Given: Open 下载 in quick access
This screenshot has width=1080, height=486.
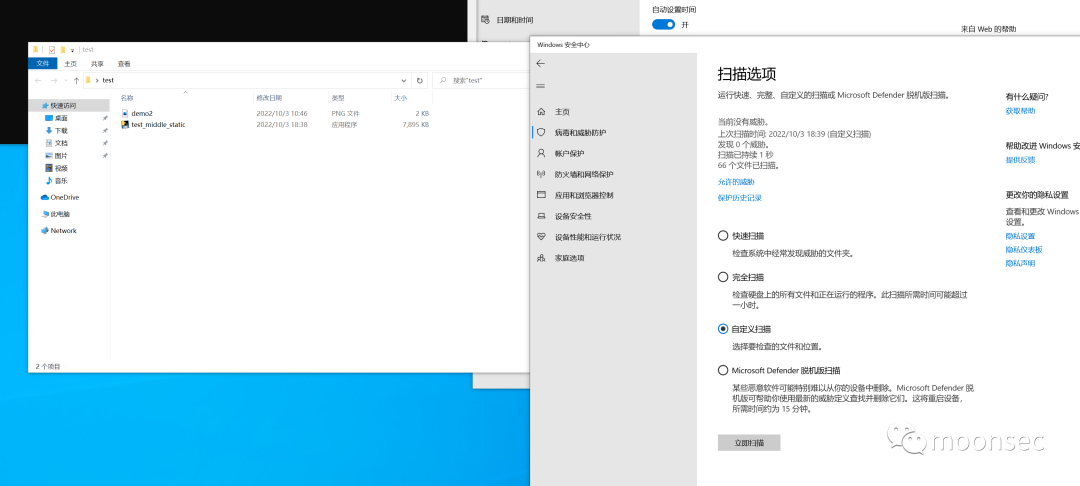Looking at the screenshot, I should point(61,131).
